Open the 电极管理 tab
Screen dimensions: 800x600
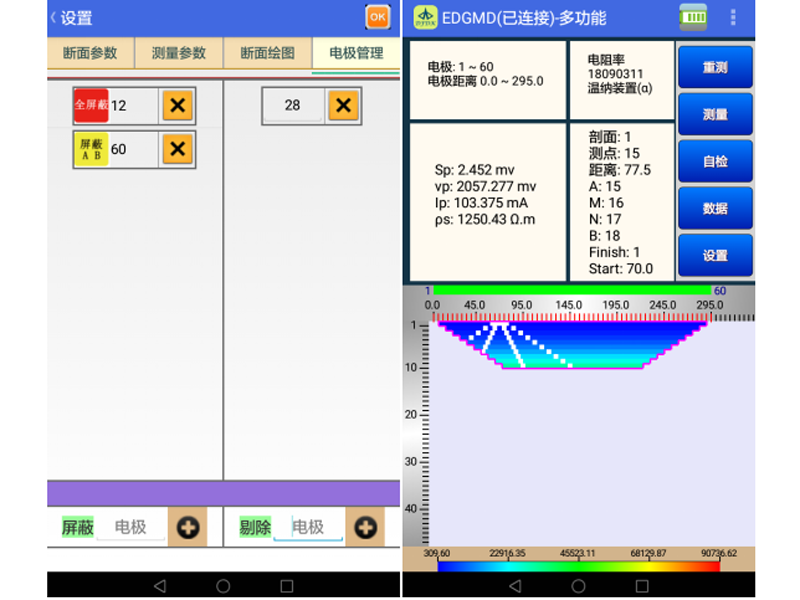356,53
